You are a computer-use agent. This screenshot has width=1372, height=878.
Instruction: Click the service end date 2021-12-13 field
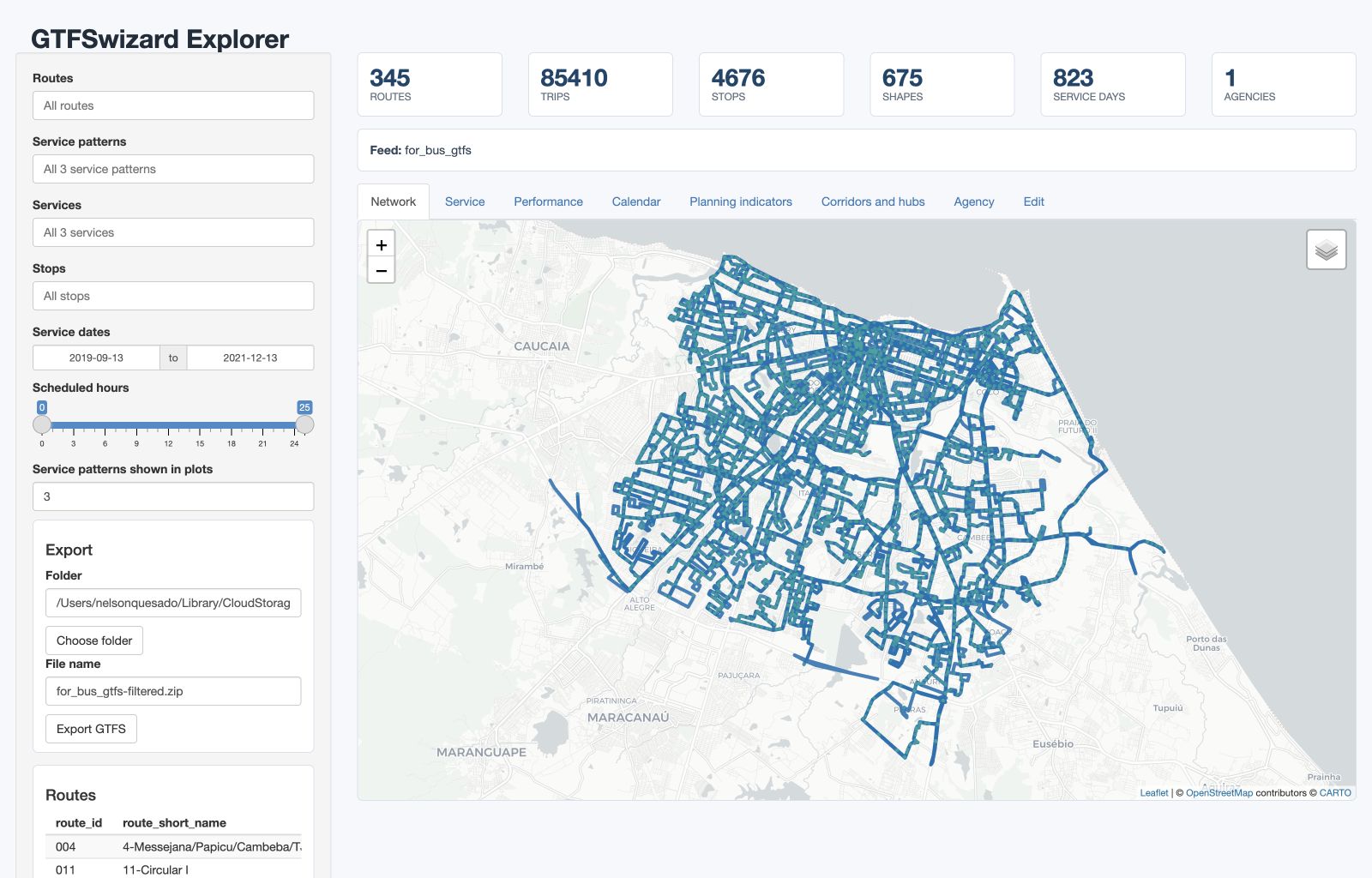point(250,358)
